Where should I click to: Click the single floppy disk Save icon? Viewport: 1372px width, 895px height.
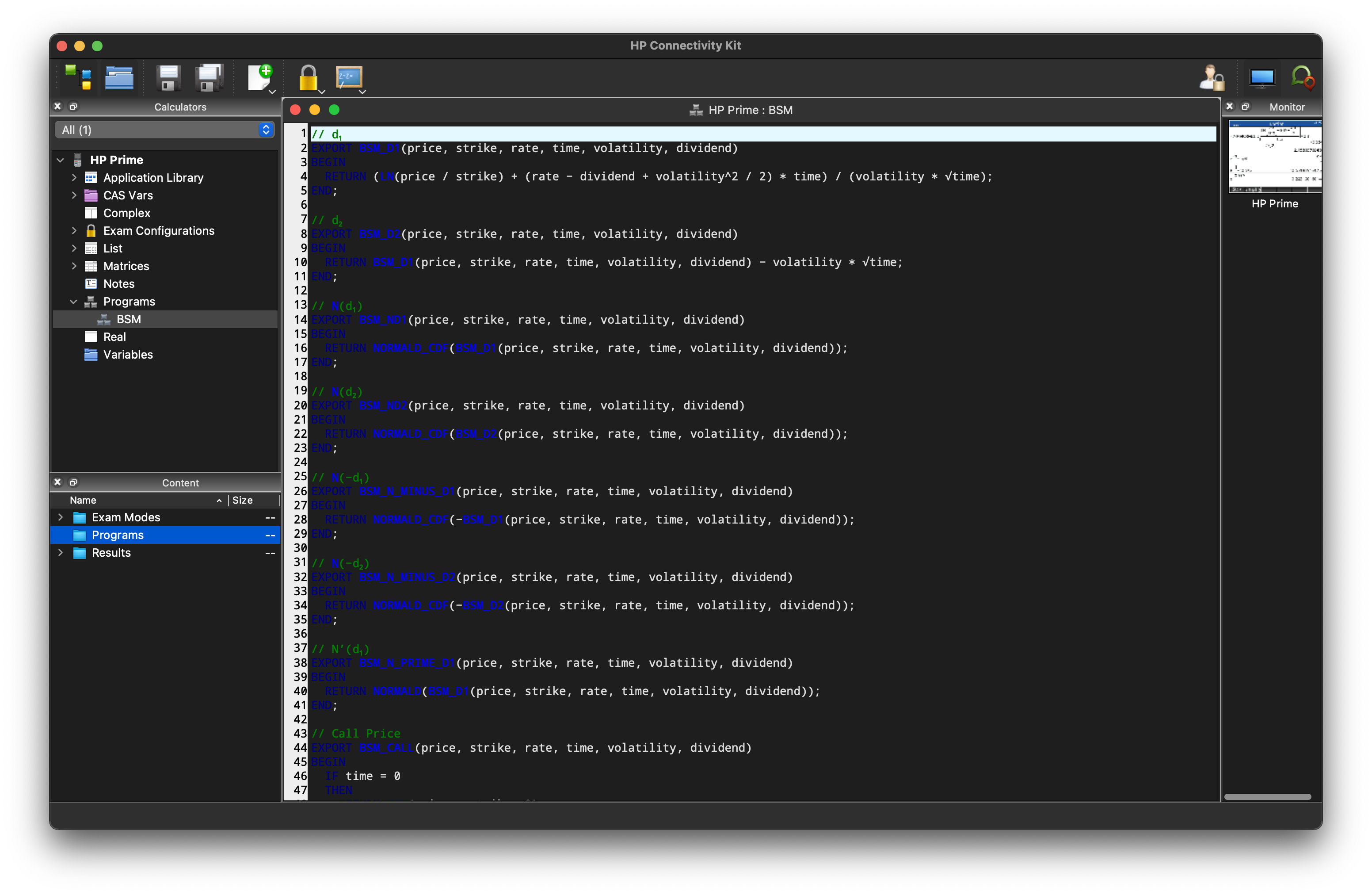[168, 77]
